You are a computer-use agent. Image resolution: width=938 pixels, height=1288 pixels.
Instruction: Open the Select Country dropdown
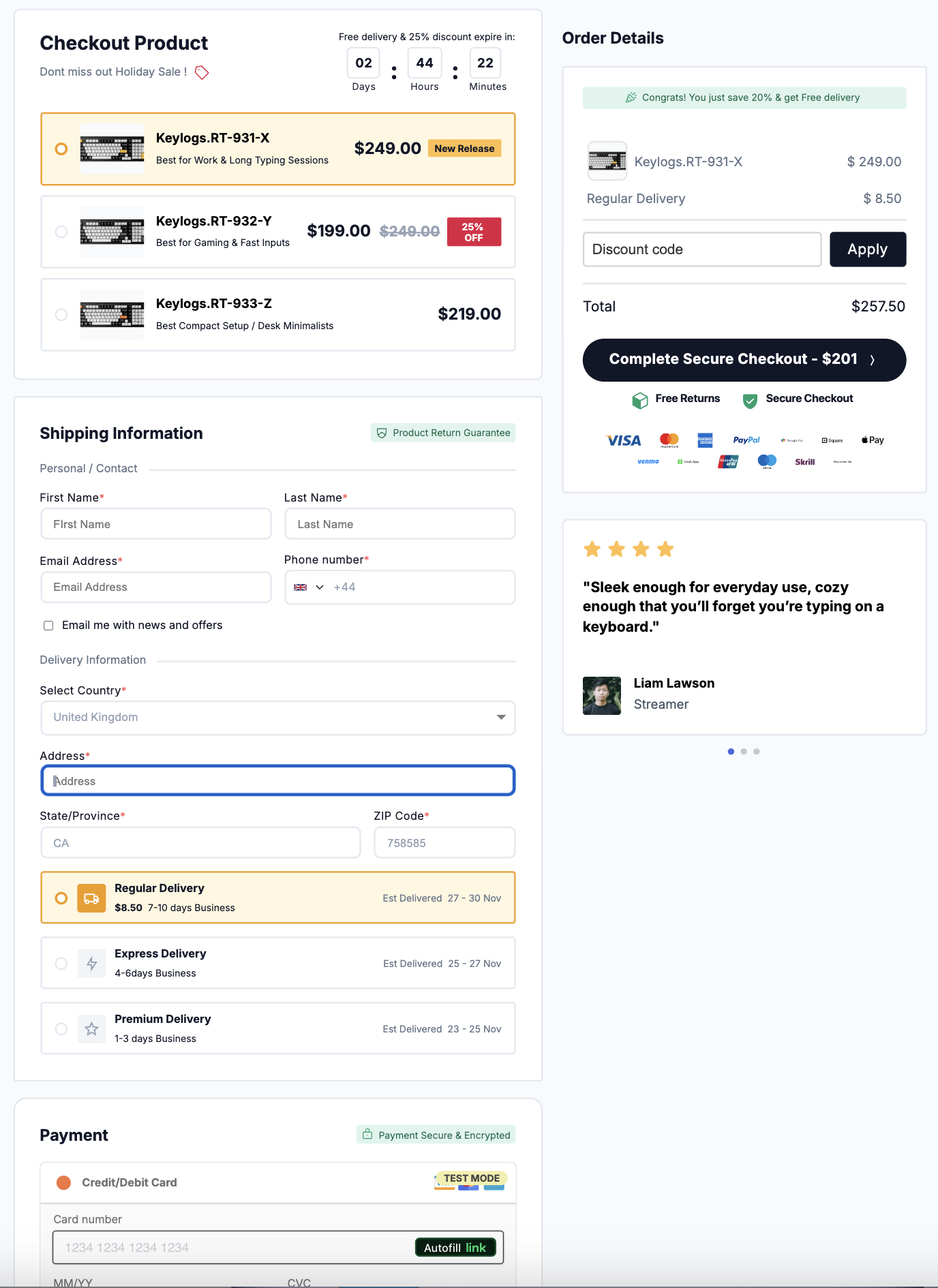coord(277,718)
